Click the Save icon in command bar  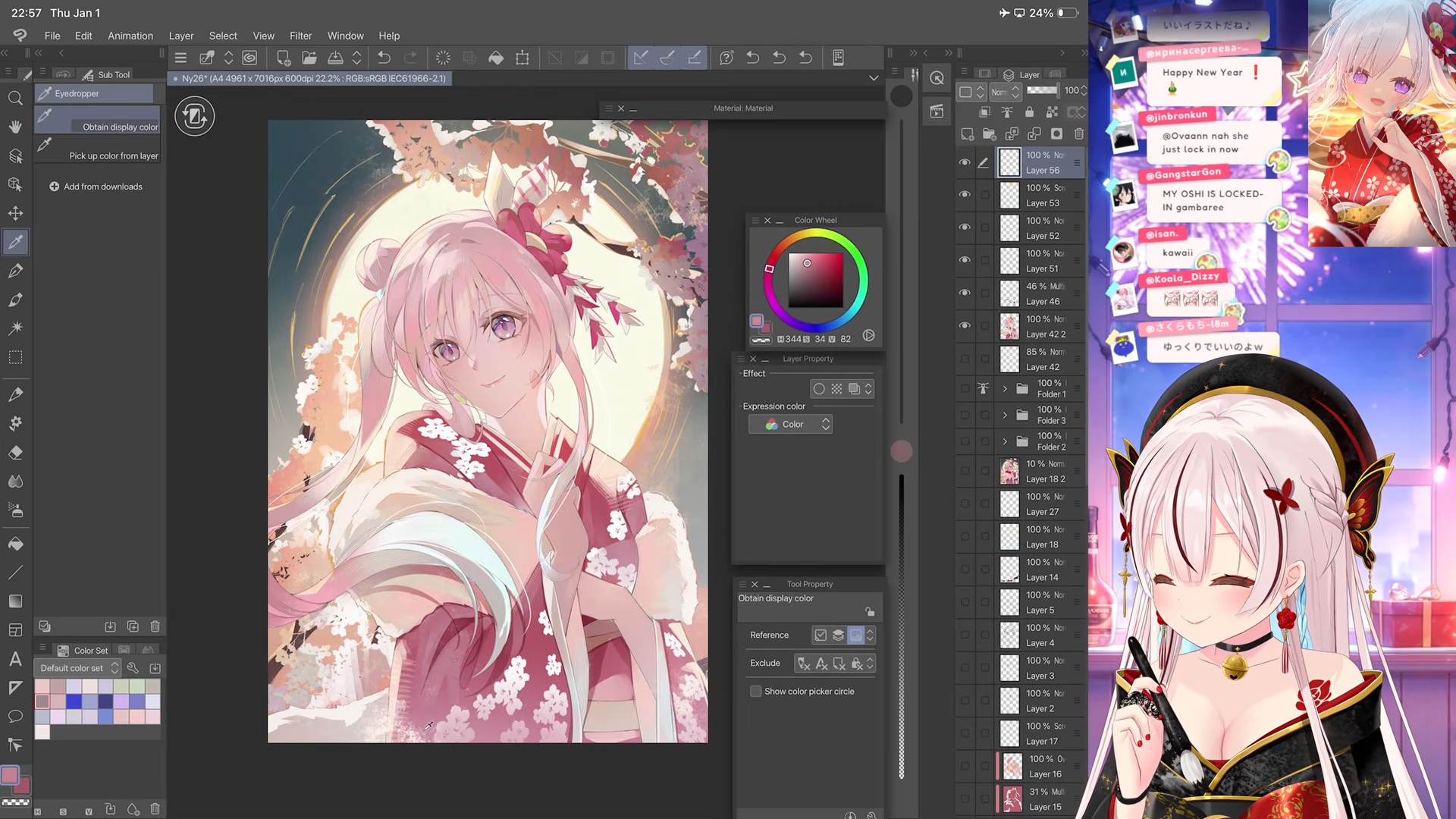[x=335, y=58]
